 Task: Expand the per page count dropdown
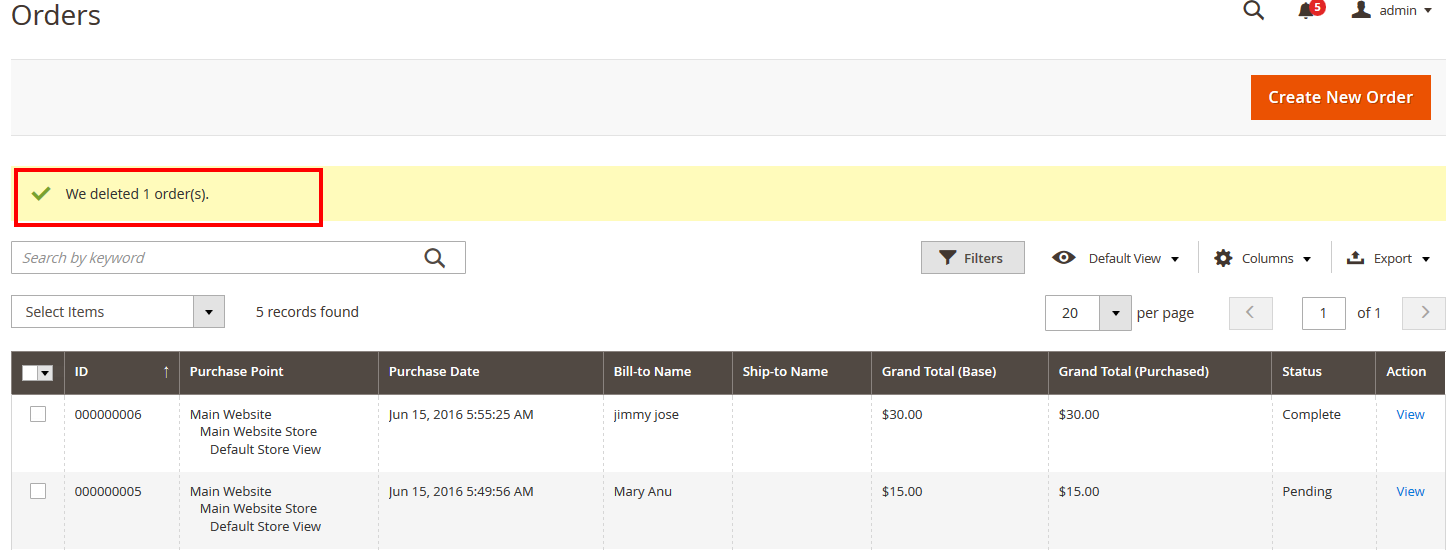coord(1115,313)
